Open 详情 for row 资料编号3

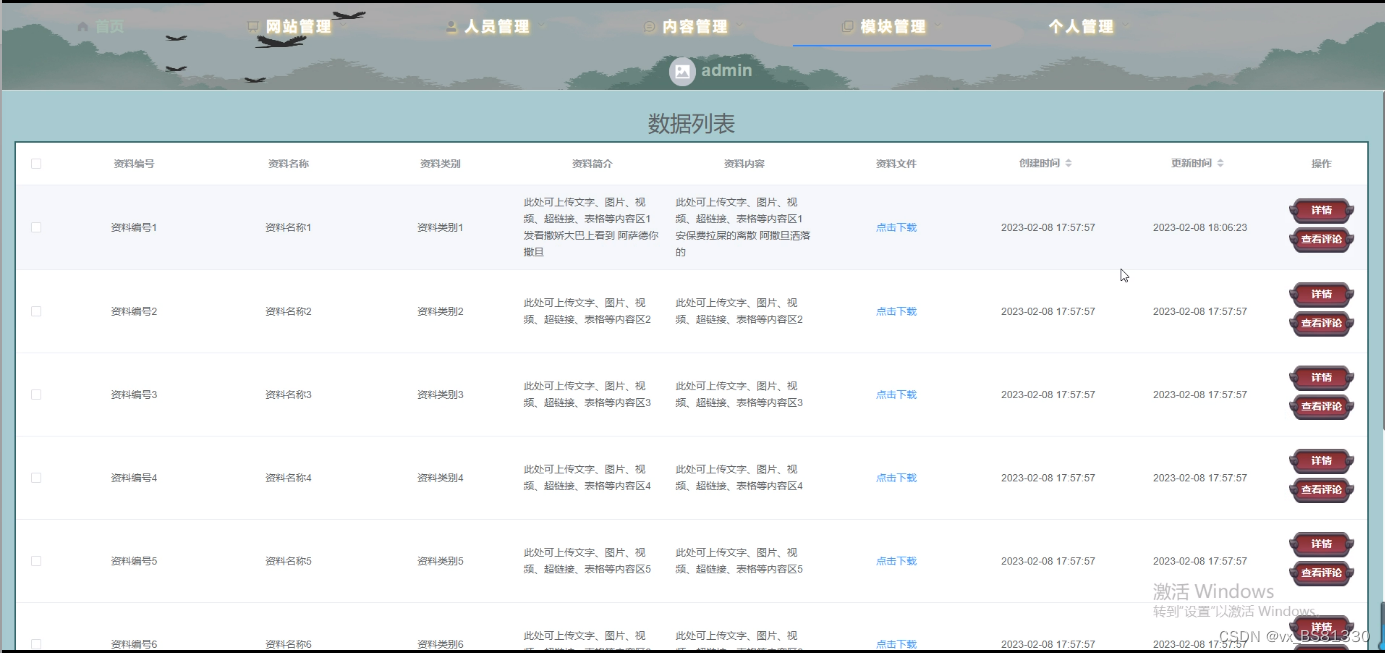1321,377
